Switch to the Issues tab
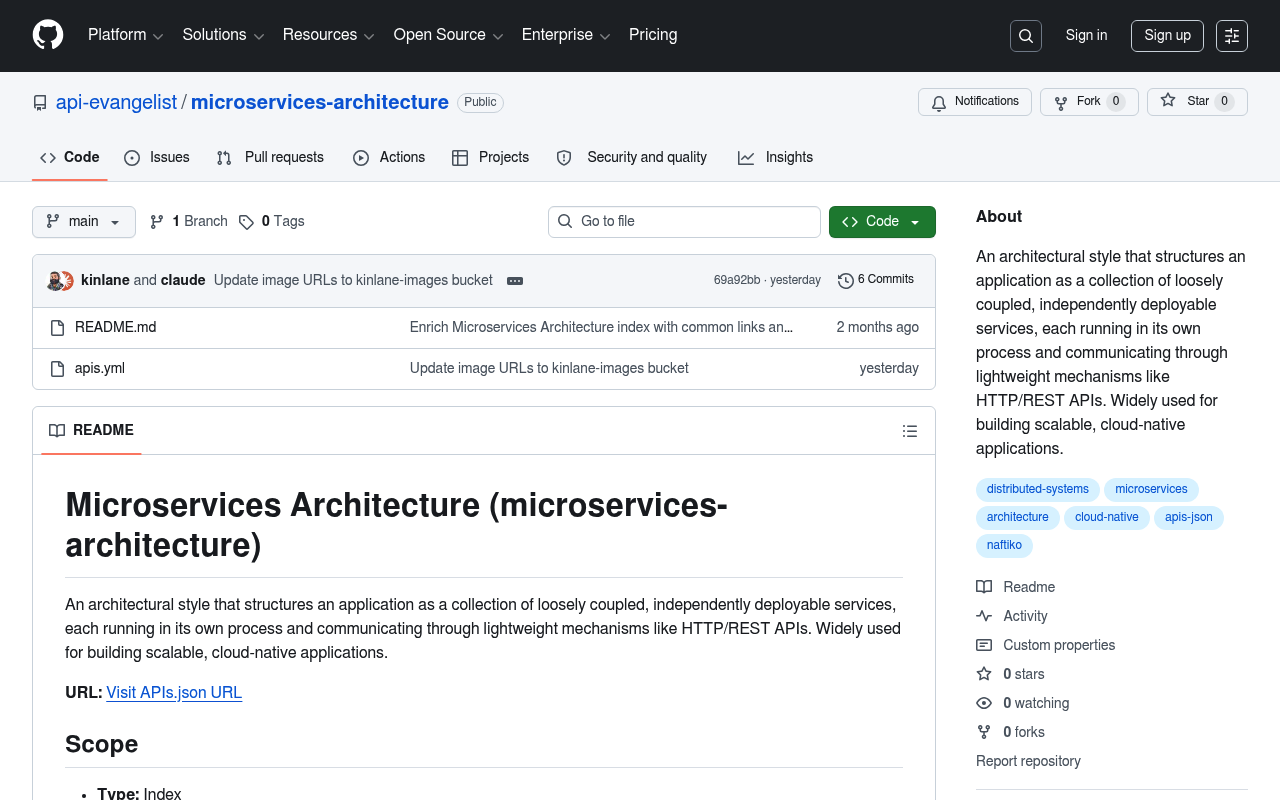This screenshot has height=800, width=1280. tap(157, 158)
